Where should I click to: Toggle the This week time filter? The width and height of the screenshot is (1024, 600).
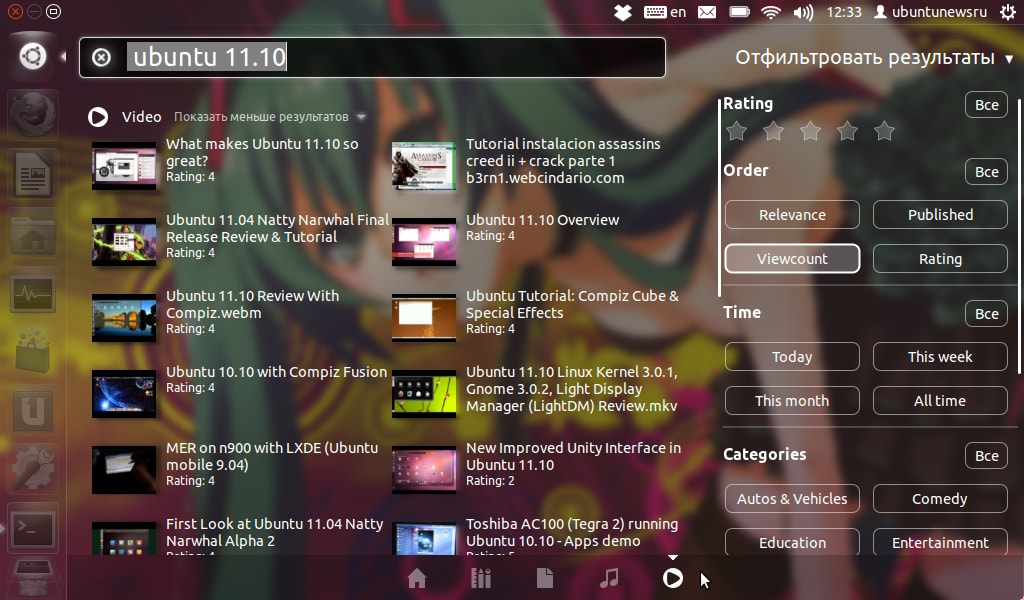pos(940,356)
